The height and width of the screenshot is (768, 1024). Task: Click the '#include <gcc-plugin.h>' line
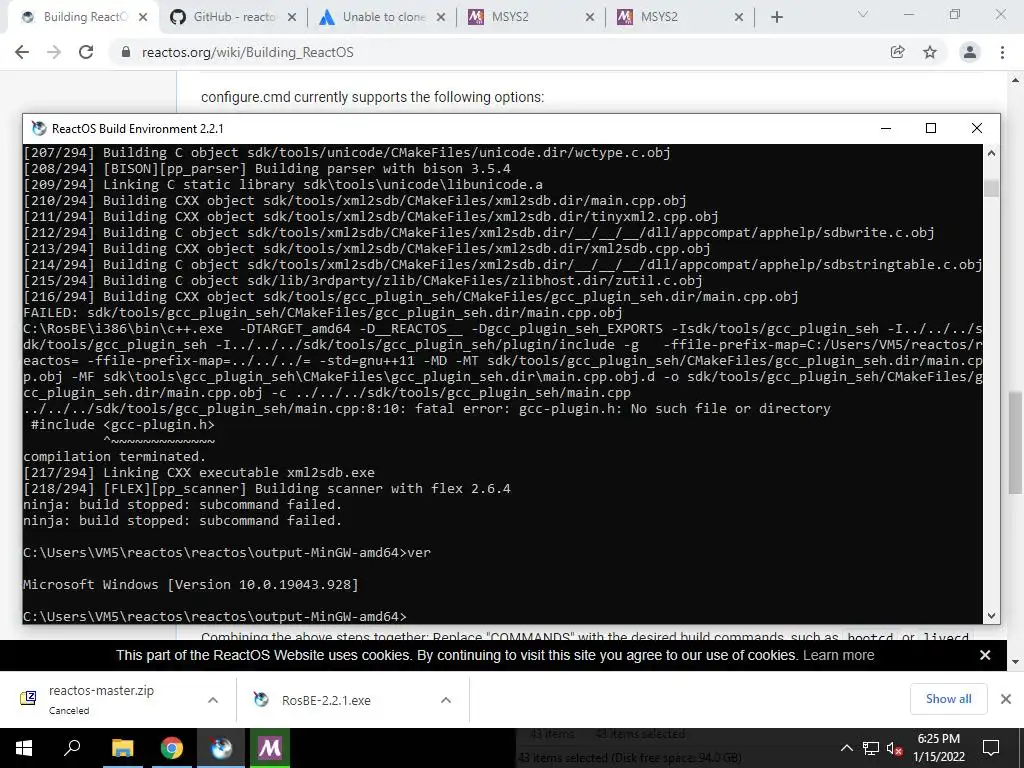coord(123,424)
